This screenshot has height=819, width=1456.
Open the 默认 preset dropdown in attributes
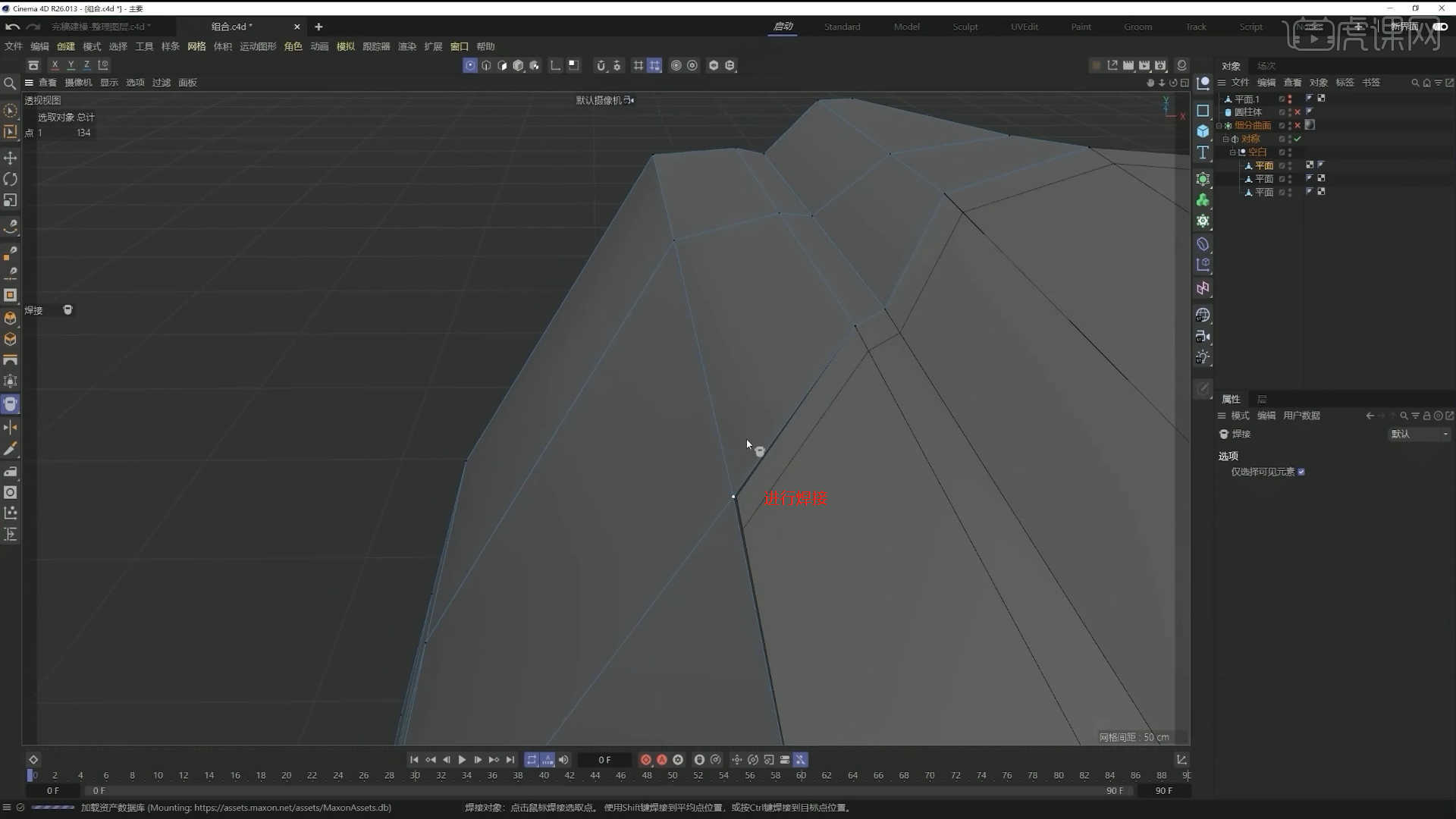[1420, 435]
